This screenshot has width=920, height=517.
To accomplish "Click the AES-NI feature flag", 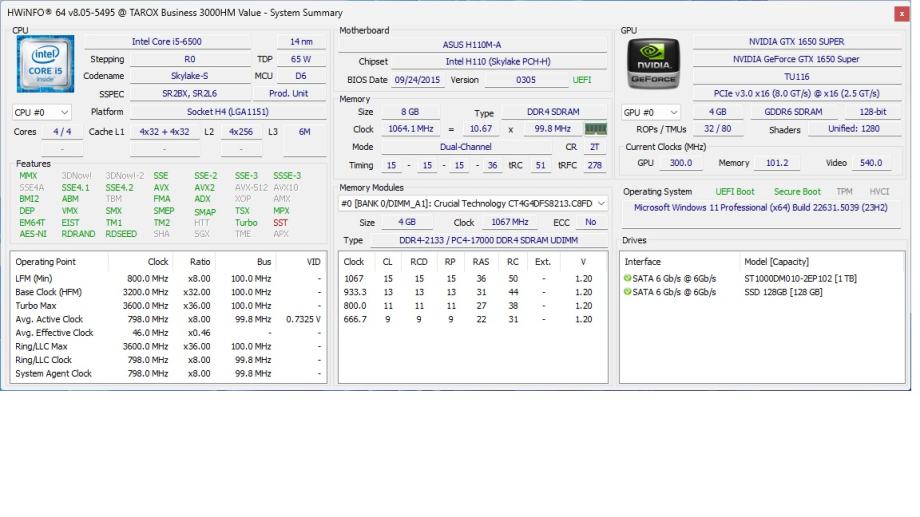I will (33, 234).
